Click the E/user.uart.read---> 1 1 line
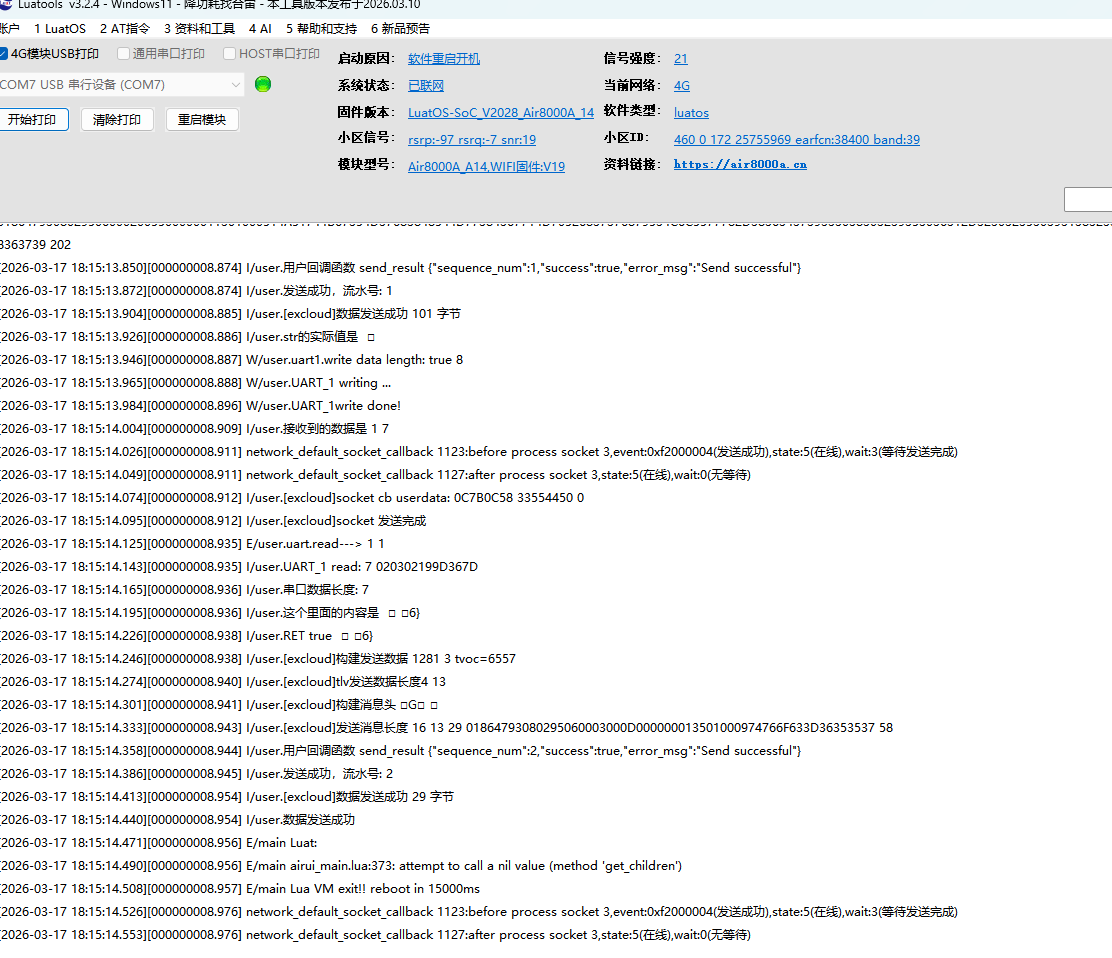 click(192, 543)
